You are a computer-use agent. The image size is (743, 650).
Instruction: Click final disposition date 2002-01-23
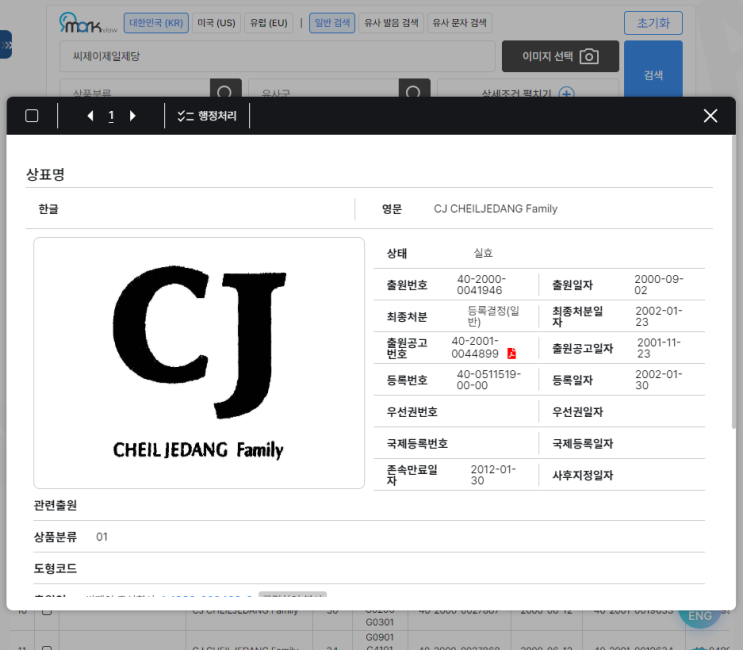(659, 316)
